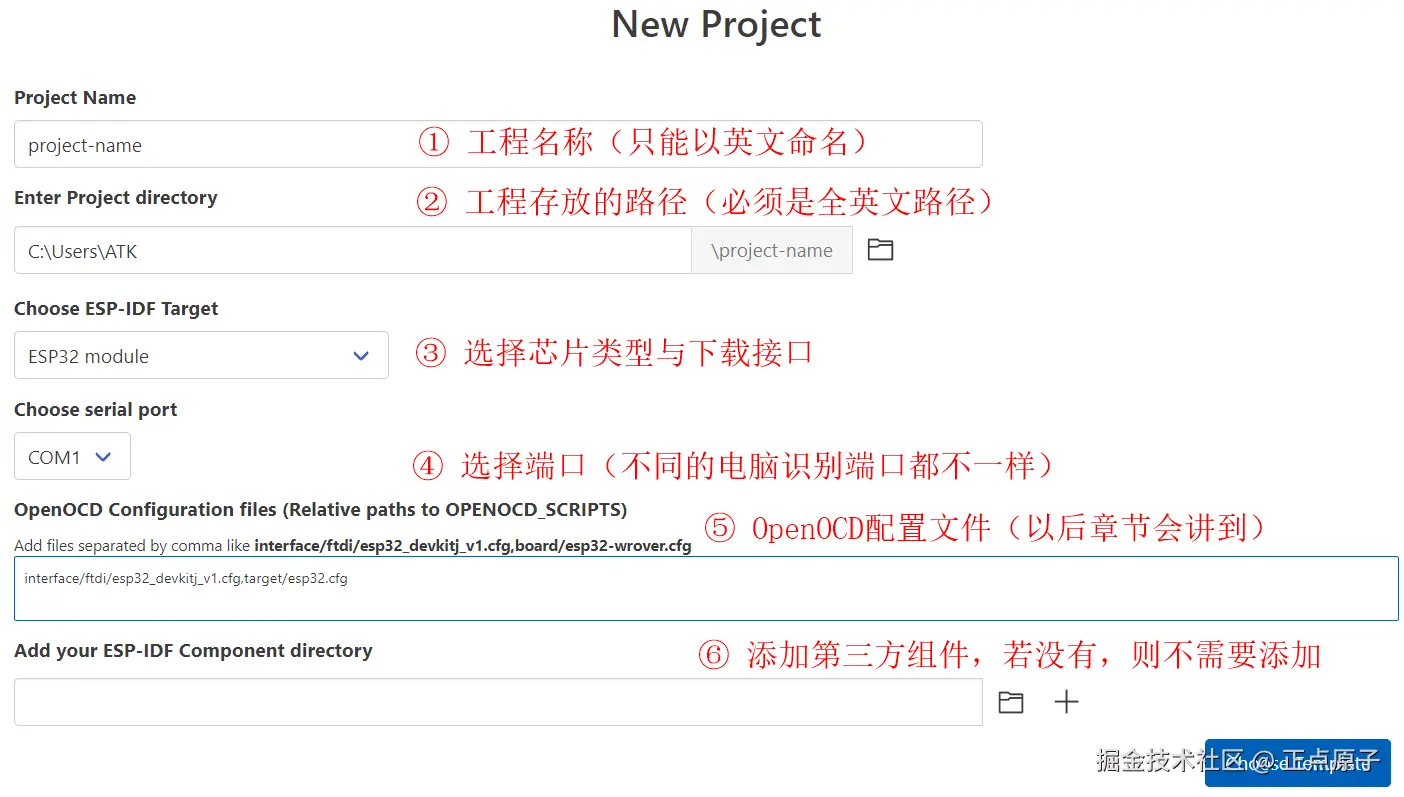1404x797 pixels.
Task: Click the Enter Project directory label
Action: click(116, 198)
